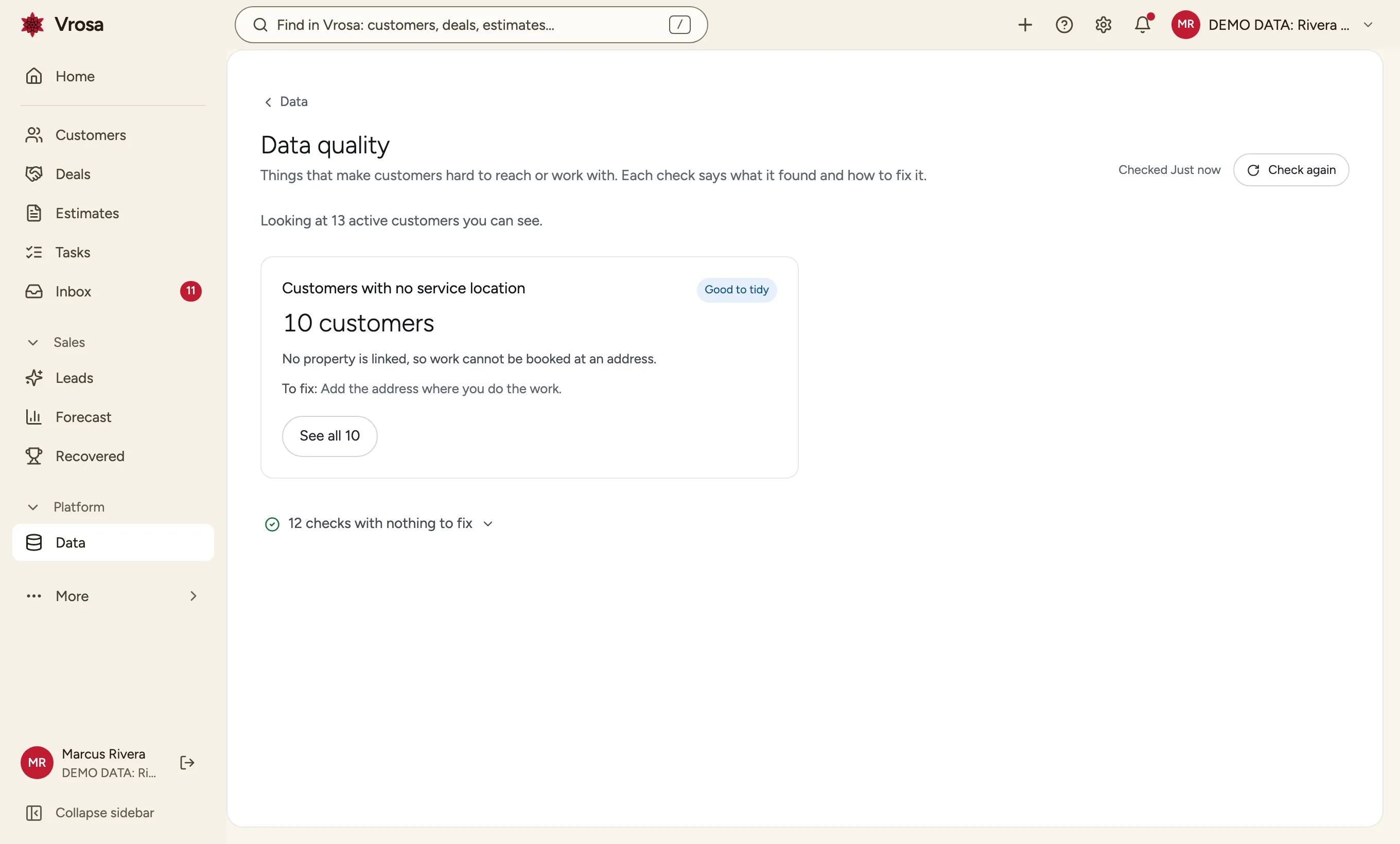
Task: Open Forecast in the sidebar
Action: pos(113,417)
